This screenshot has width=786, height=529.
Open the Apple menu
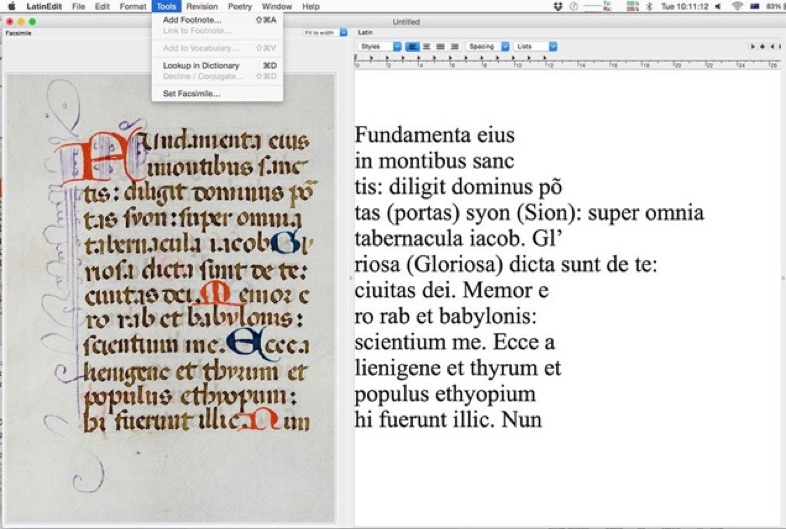point(12,7)
